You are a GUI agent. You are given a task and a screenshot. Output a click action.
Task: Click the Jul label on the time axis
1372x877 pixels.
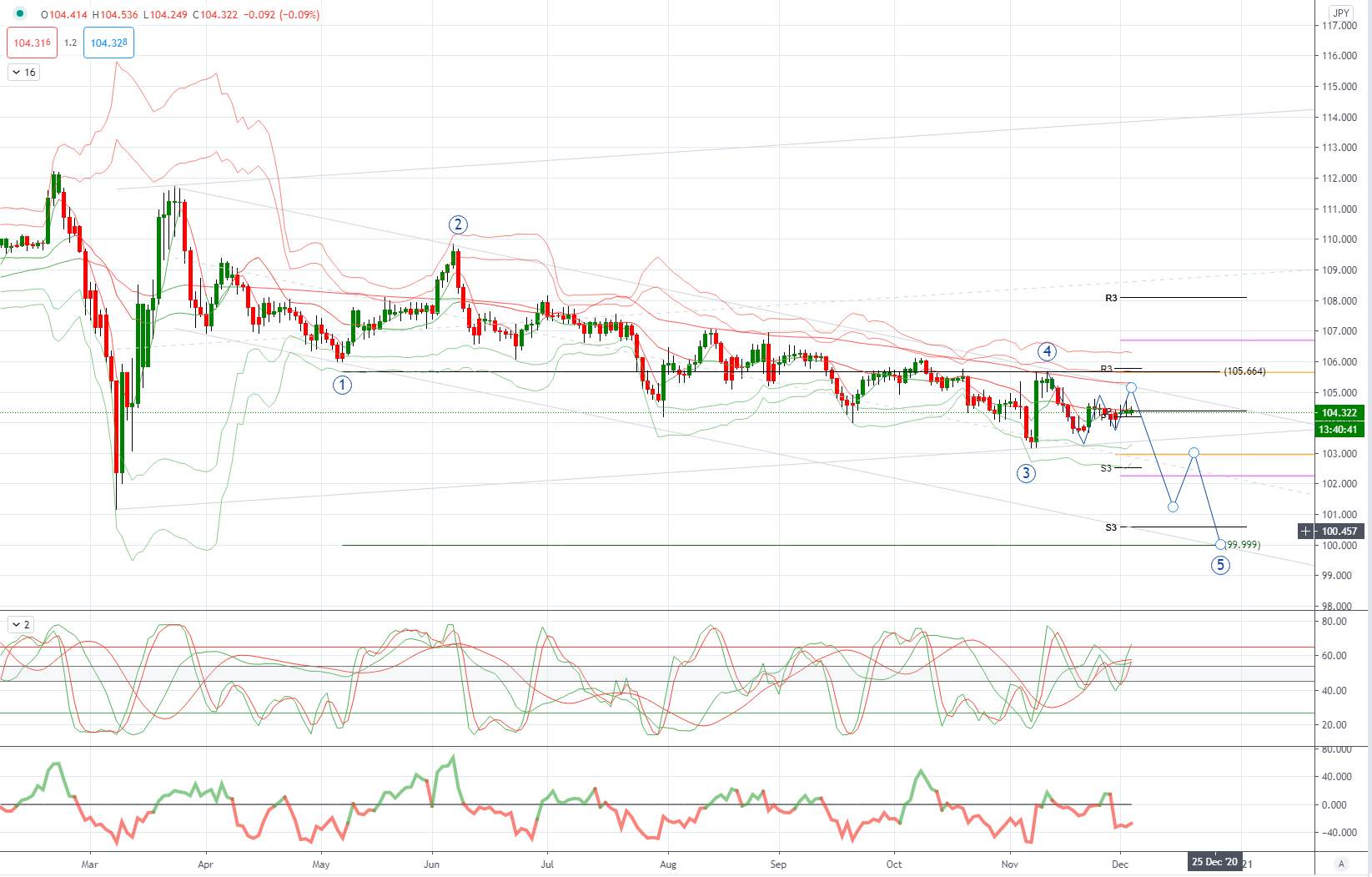coord(548,864)
